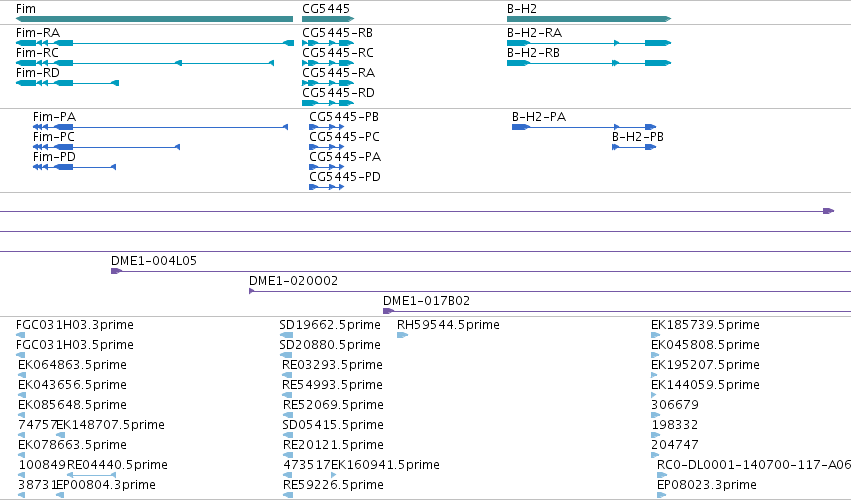The image size is (851, 500).
Task: Select the CG5445-PA protein glyph
Action: [x=327, y=167]
